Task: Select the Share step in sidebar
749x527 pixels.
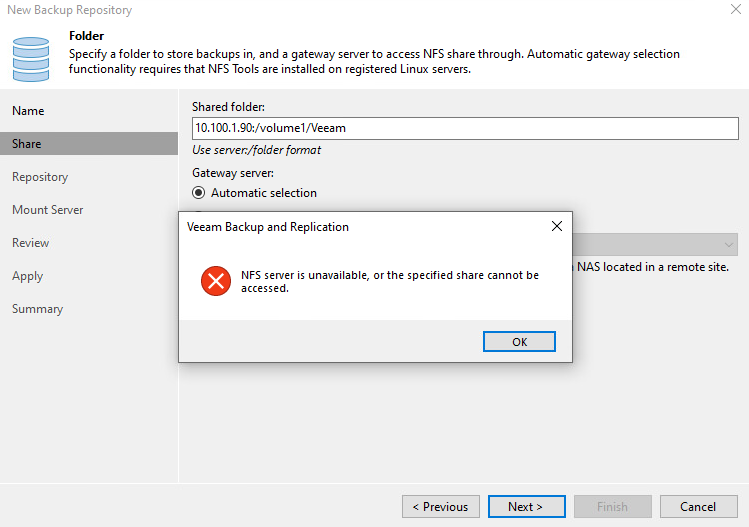Action: [89, 144]
